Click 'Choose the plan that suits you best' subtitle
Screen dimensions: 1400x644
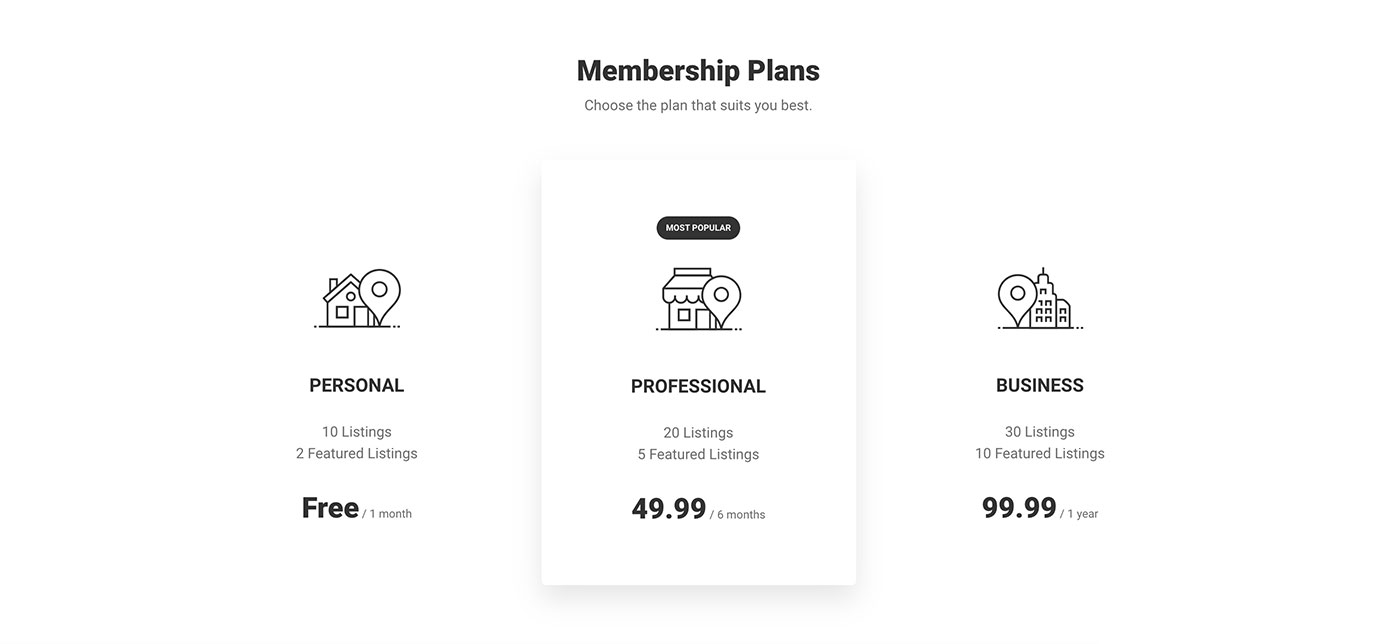[x=698, y=105]
